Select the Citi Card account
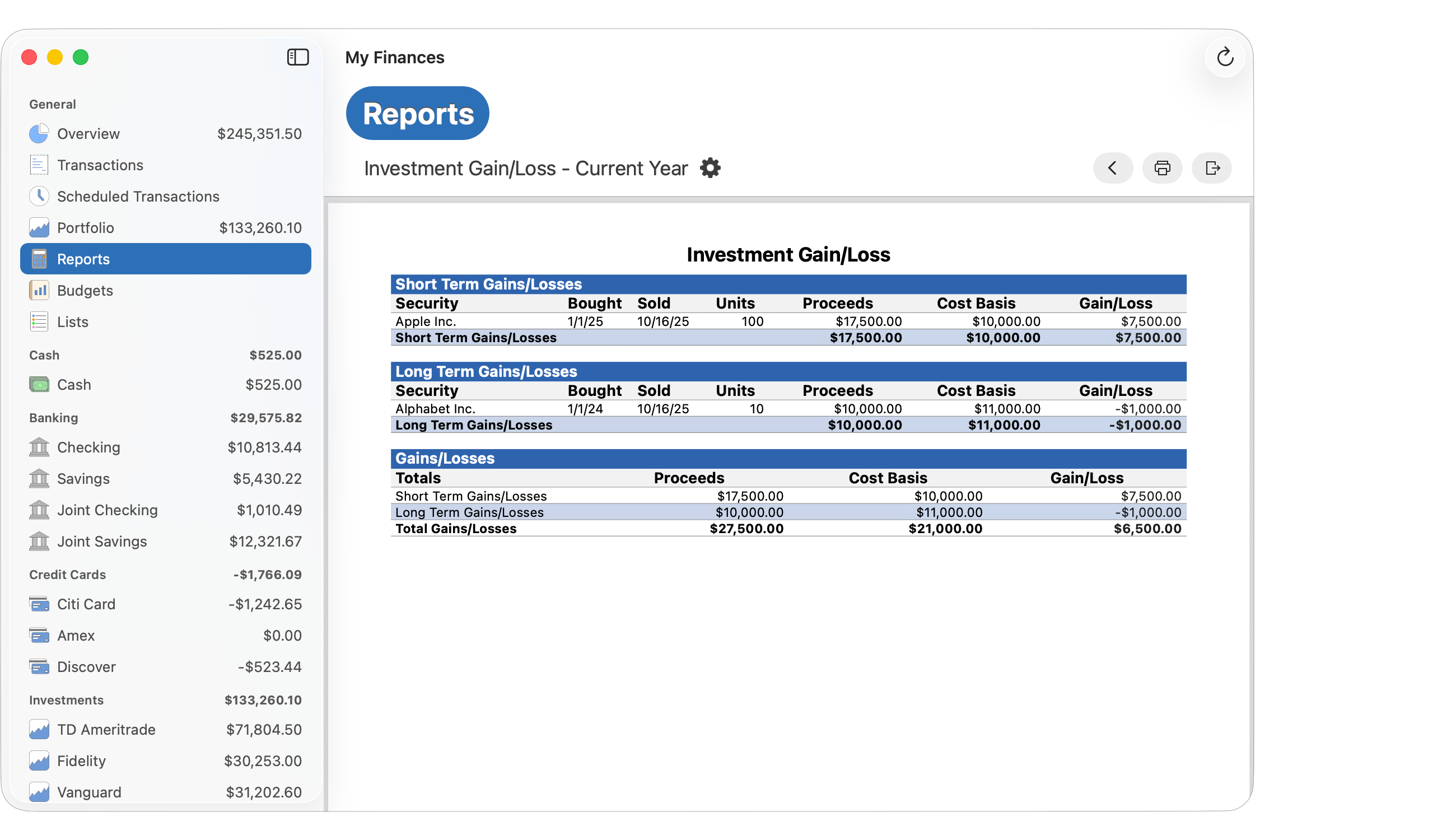The image size is (1456, 840). click(86, 604)
